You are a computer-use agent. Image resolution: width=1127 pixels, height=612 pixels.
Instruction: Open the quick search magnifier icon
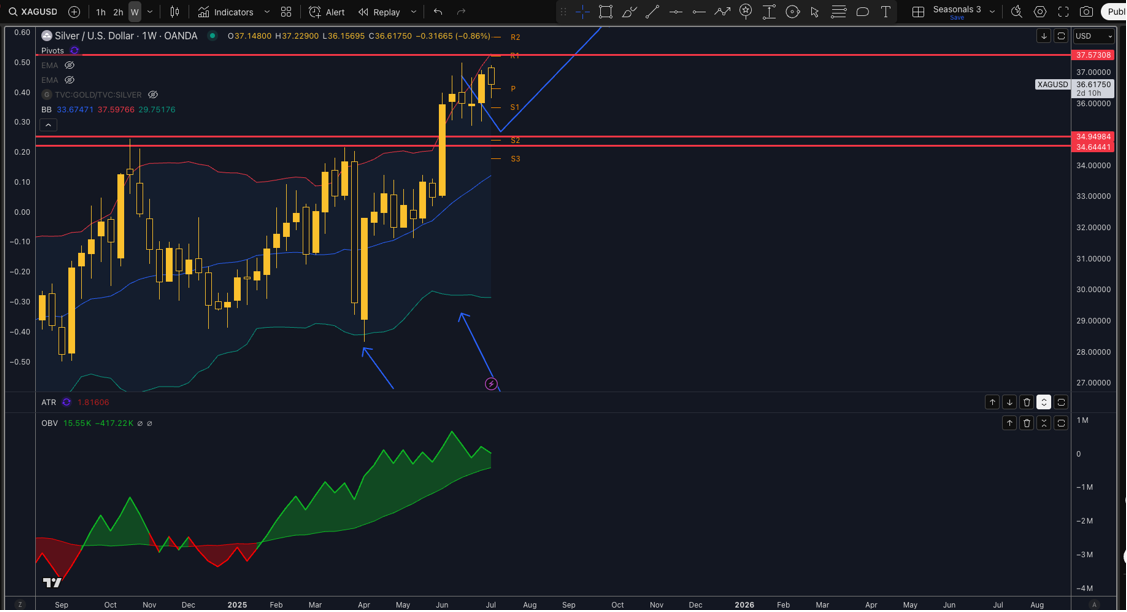tap(1016, 12)
